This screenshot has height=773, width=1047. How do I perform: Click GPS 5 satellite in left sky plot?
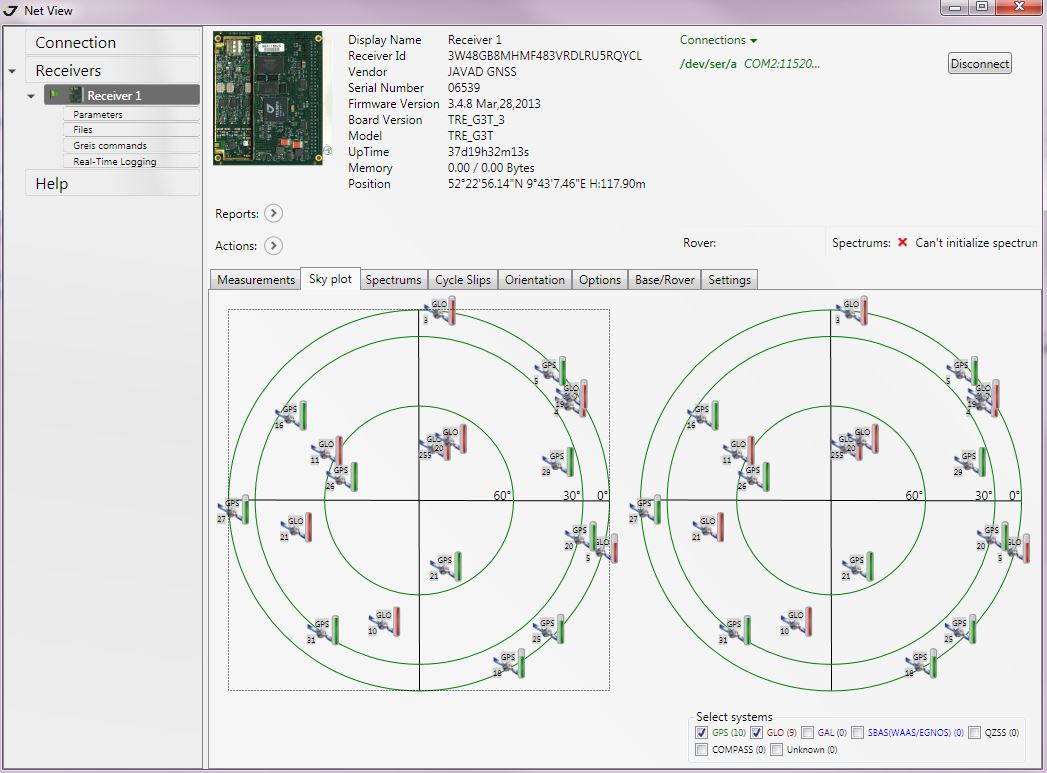[x=550, y=371]
